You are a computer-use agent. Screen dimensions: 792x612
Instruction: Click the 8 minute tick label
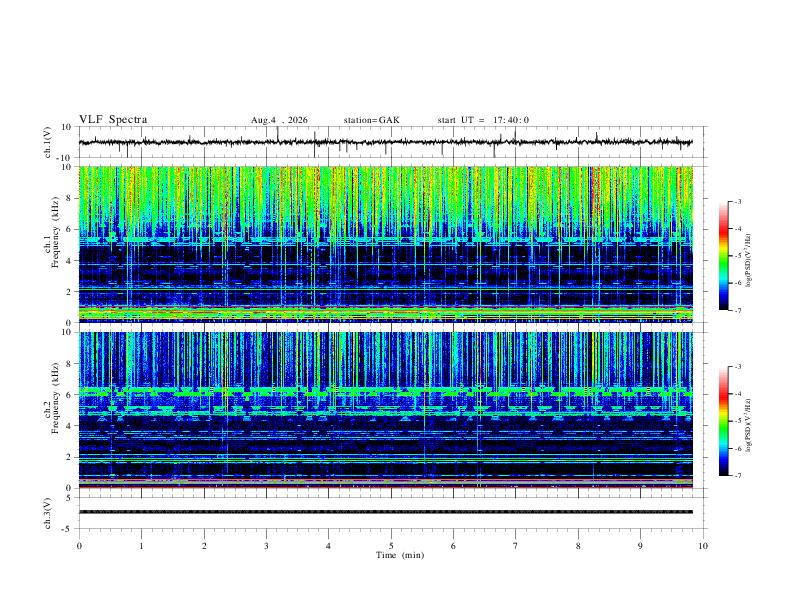point(578,546)
